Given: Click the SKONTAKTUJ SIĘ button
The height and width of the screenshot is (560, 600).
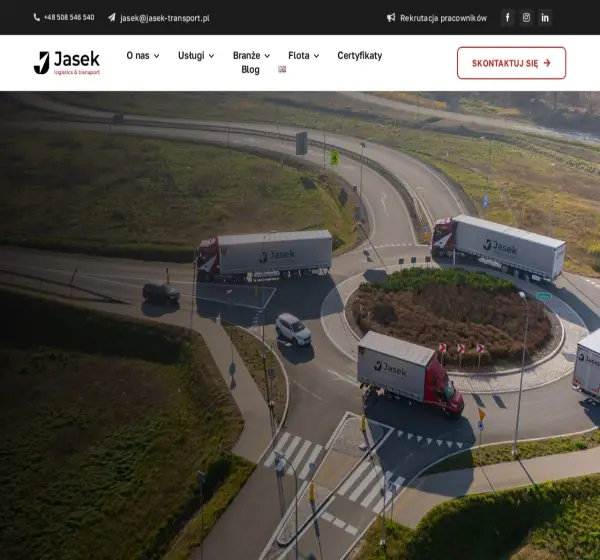Looking at the screenshot, I should coord(511,63).
